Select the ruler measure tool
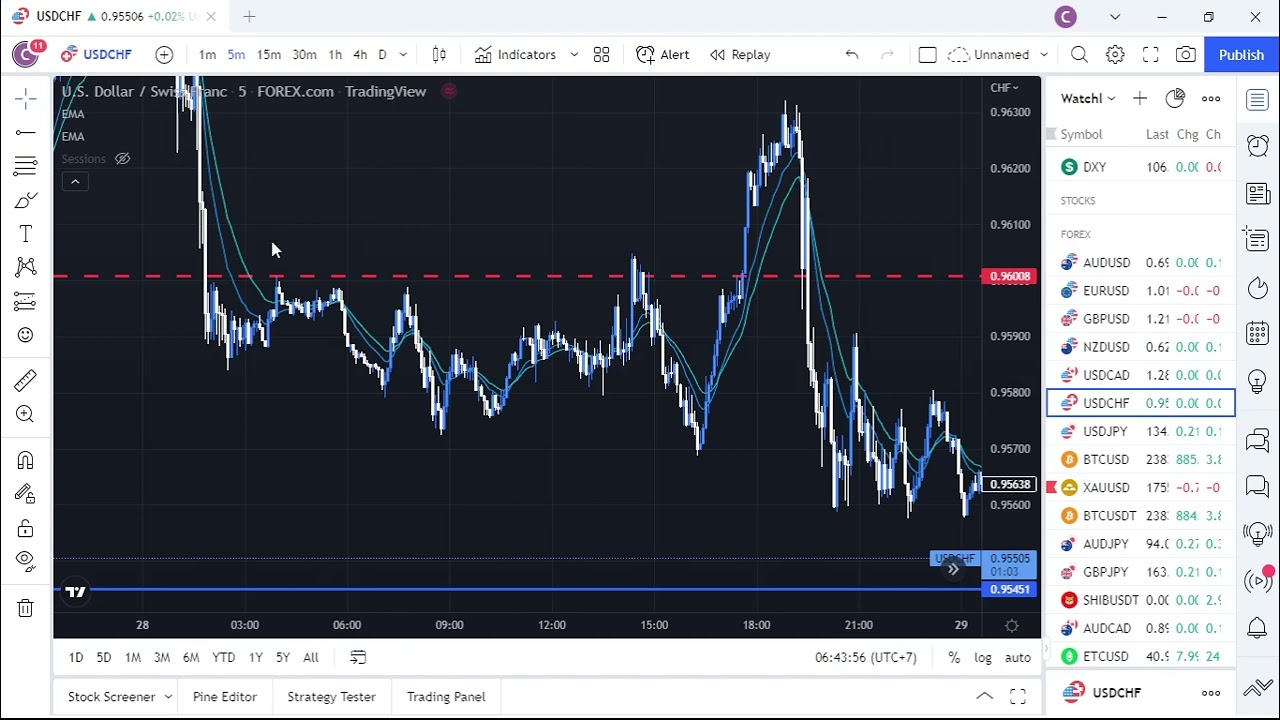1280x720 pixels. coord(26,380)
